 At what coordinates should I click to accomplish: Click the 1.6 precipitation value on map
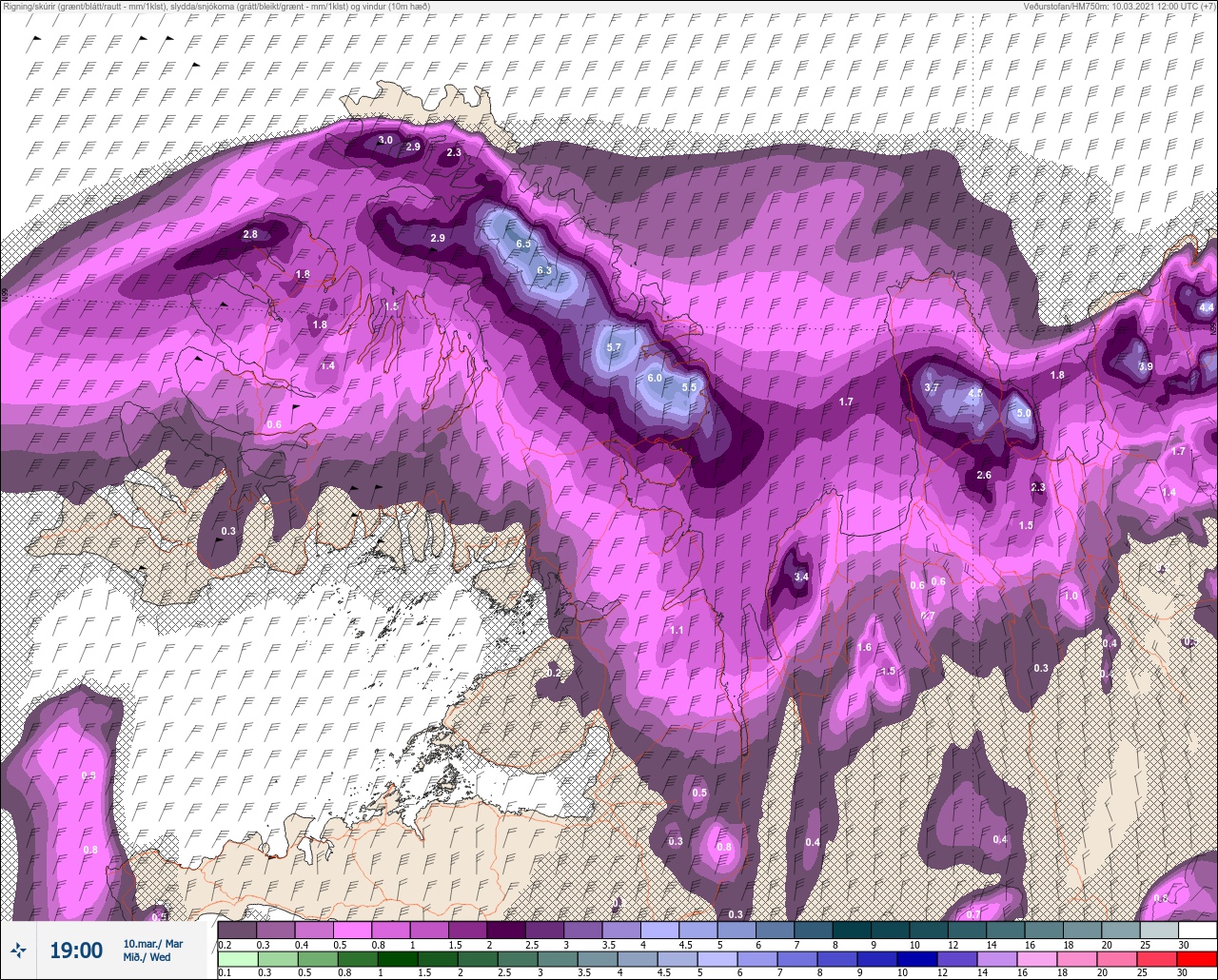click(x=864, y=647)
